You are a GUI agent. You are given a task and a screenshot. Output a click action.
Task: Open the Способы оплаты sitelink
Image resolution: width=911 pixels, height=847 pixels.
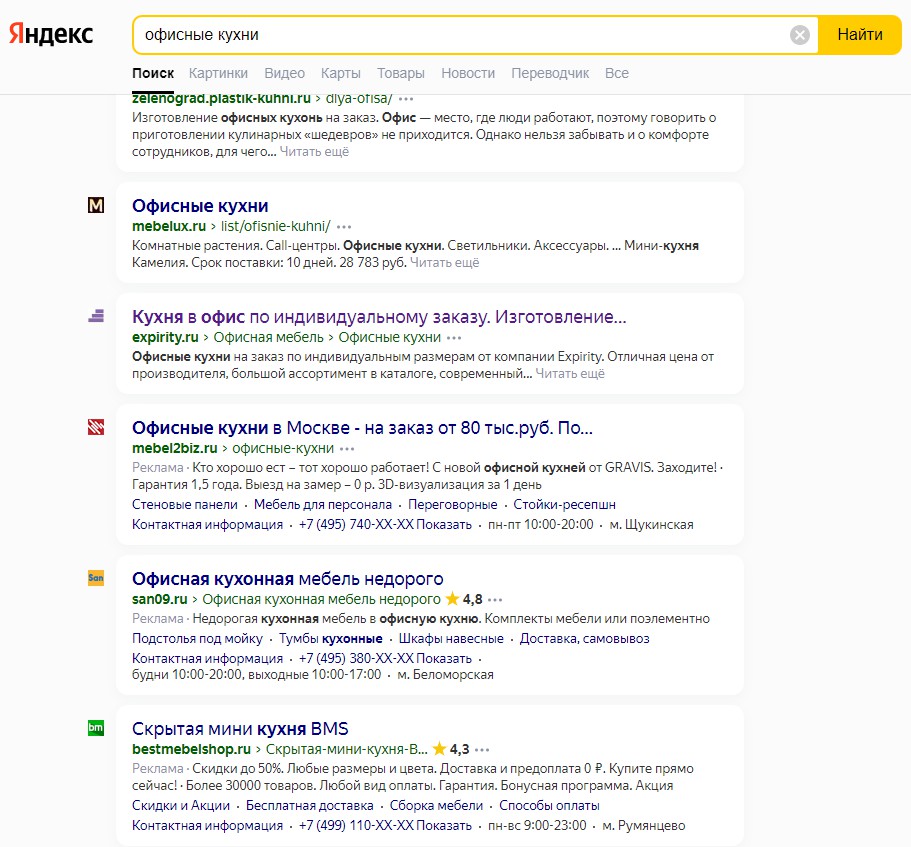tap(550, 806)
